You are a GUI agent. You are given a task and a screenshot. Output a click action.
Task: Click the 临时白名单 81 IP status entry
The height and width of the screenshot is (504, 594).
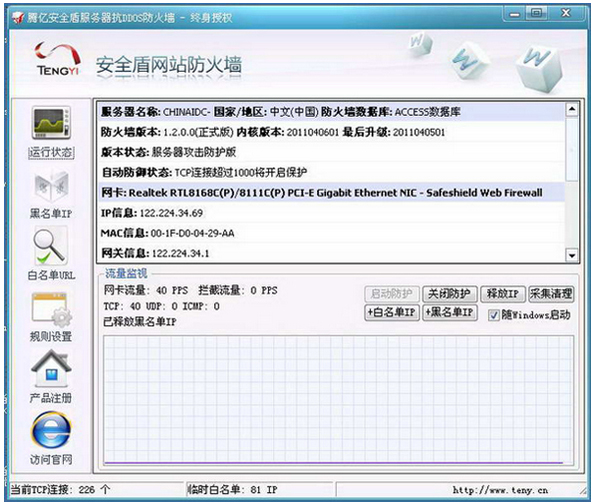pyautogui.click(x=233, y=490)
